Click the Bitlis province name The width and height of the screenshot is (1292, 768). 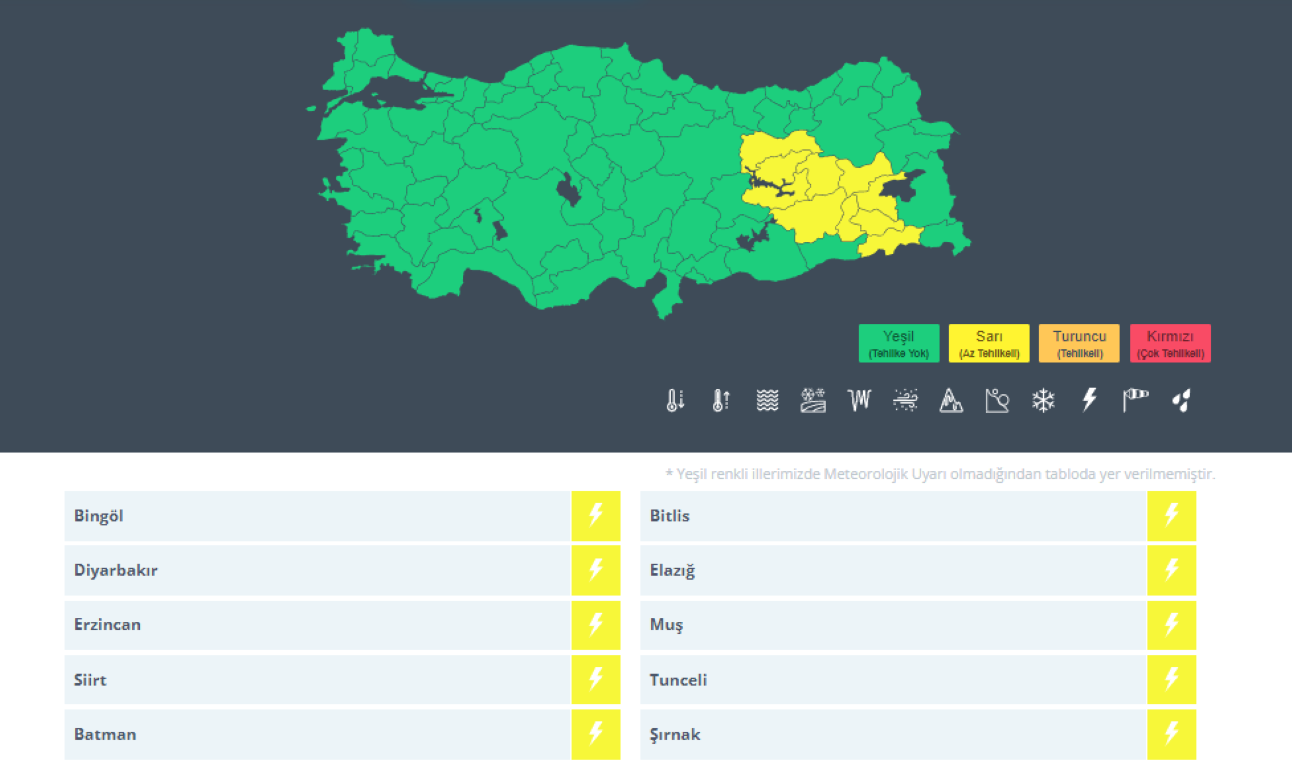pos(670,516)
